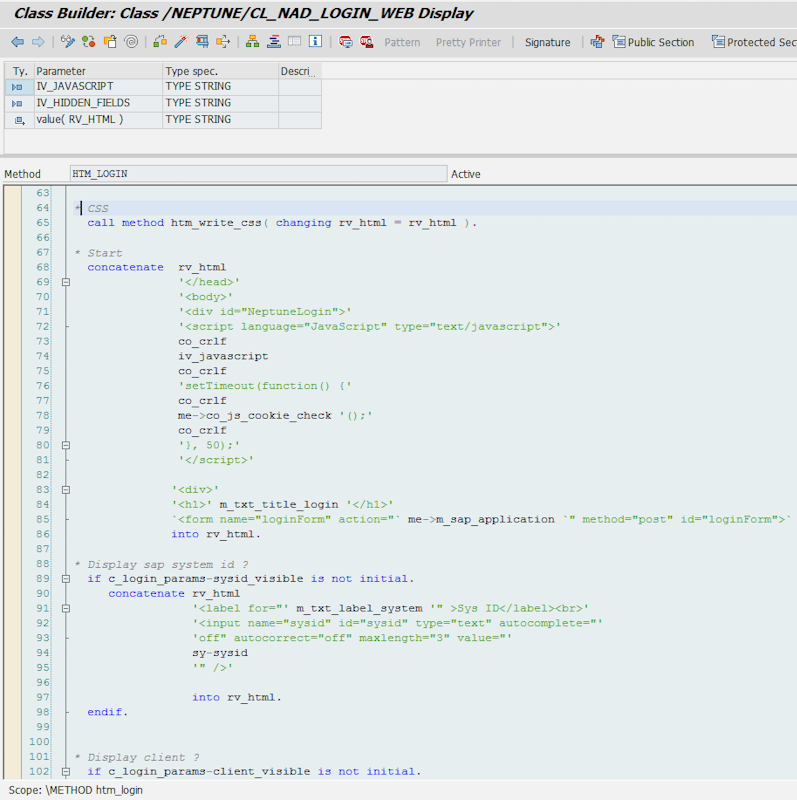The image size is (797, 800).
Task: Click 'me->co_js_cookie_check' on line 78
Action: [255, 415]
